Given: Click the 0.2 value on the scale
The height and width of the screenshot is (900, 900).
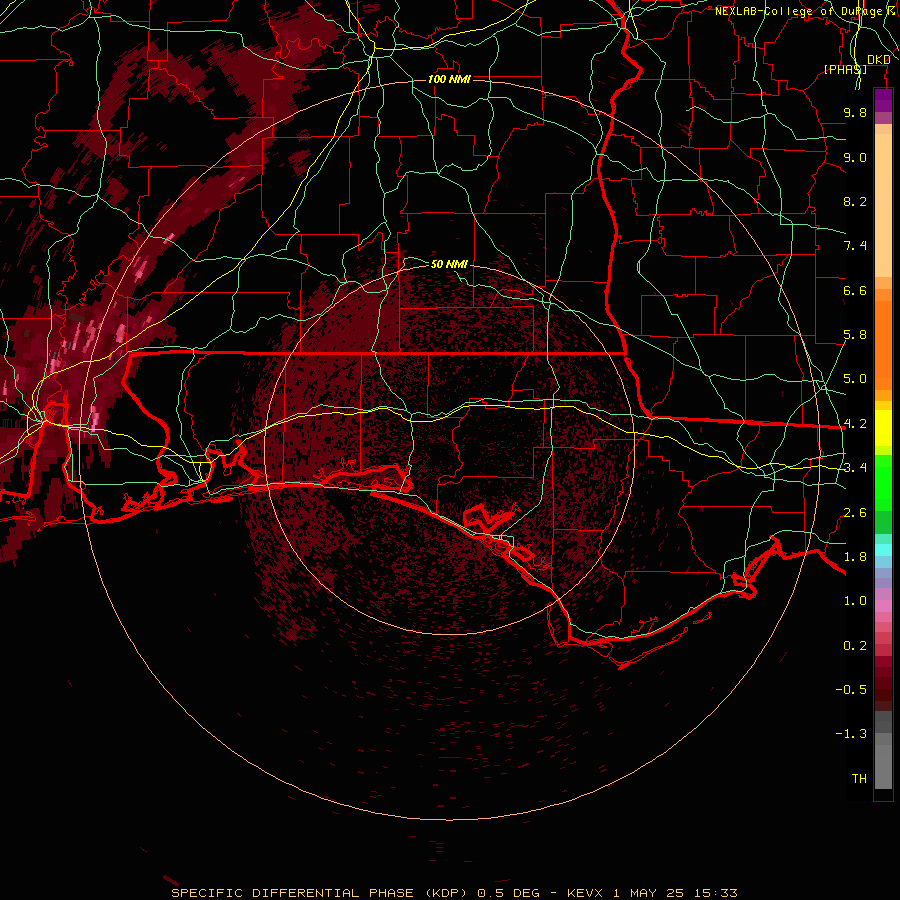Looking at the screenshot, I should click(x=855, y=646).
